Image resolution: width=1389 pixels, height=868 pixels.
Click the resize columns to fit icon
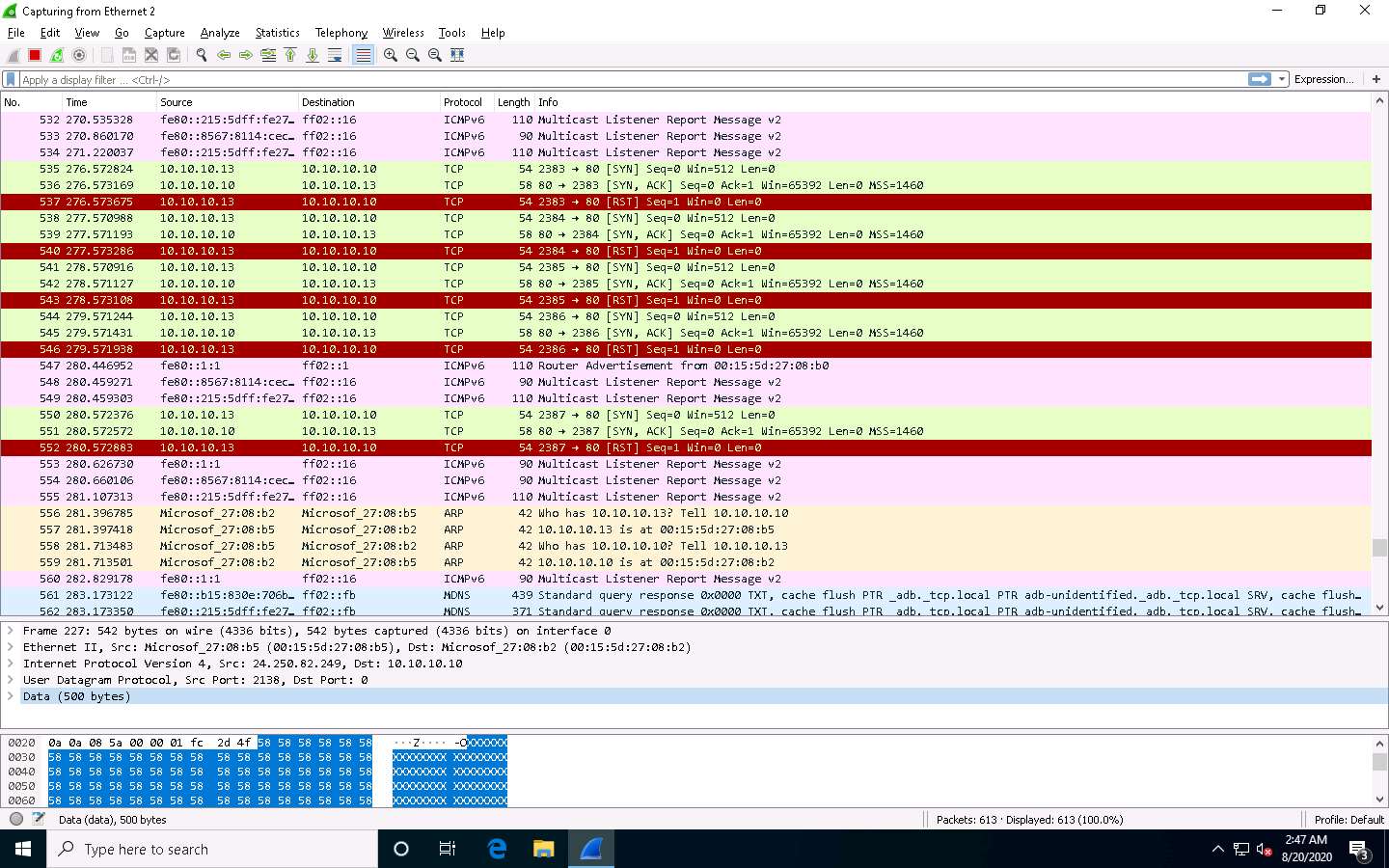pyautogui.click(x=457, y=55)
